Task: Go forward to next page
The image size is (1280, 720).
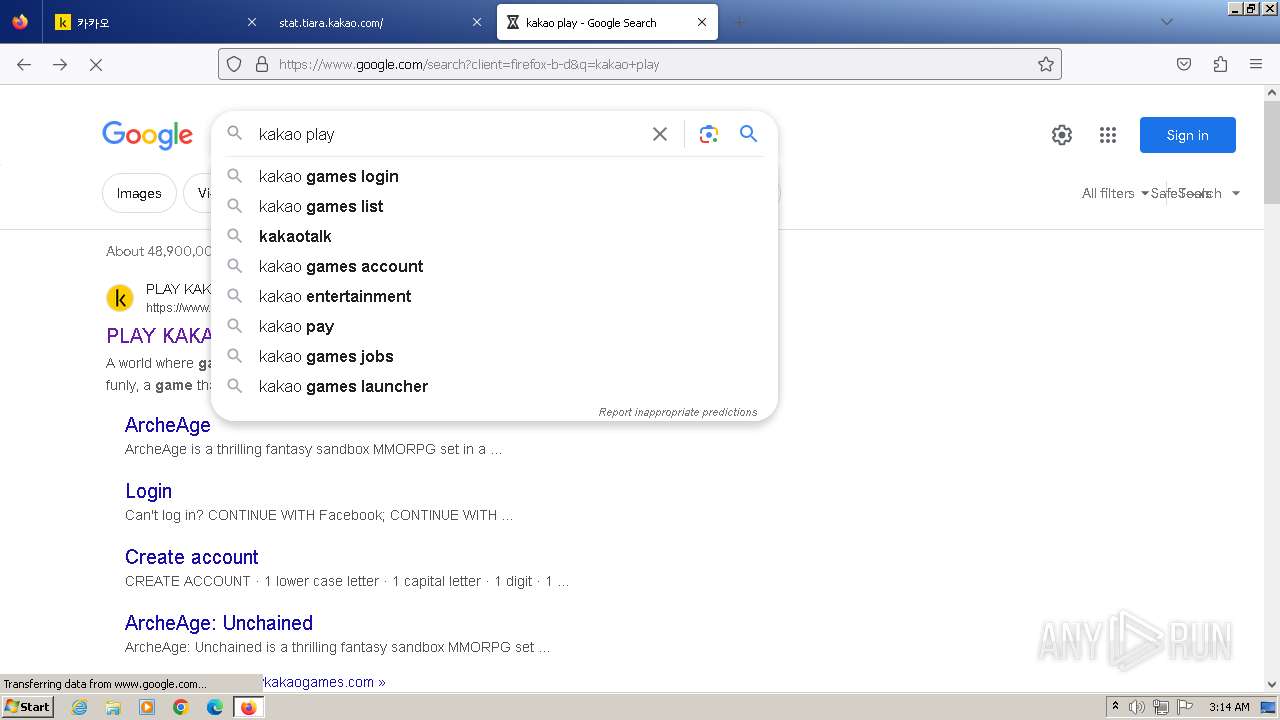Action: (60, 64)
